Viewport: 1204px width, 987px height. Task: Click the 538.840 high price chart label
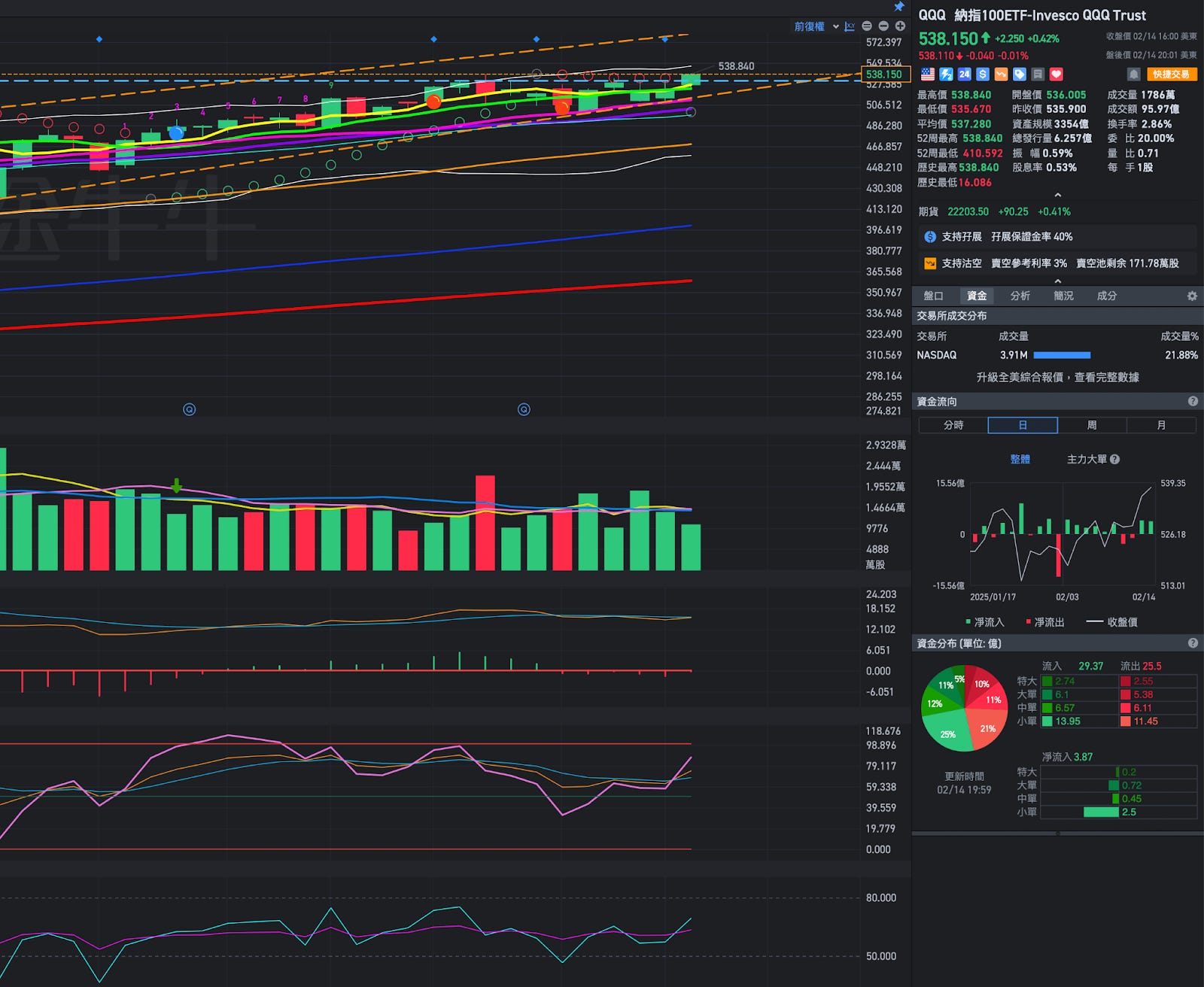(736, 66)
